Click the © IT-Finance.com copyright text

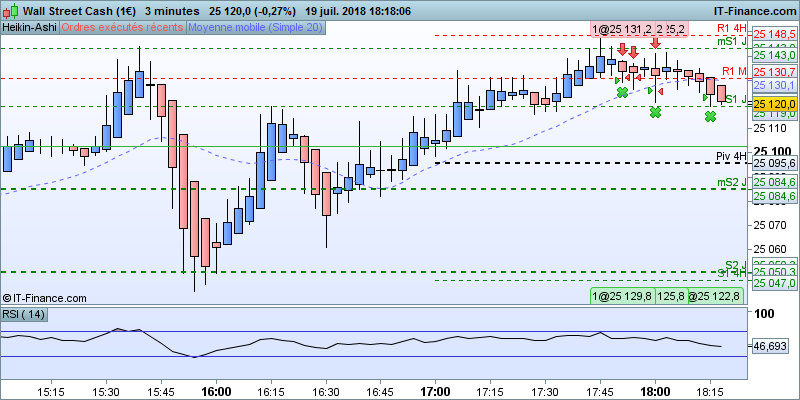tap(44, 298)
